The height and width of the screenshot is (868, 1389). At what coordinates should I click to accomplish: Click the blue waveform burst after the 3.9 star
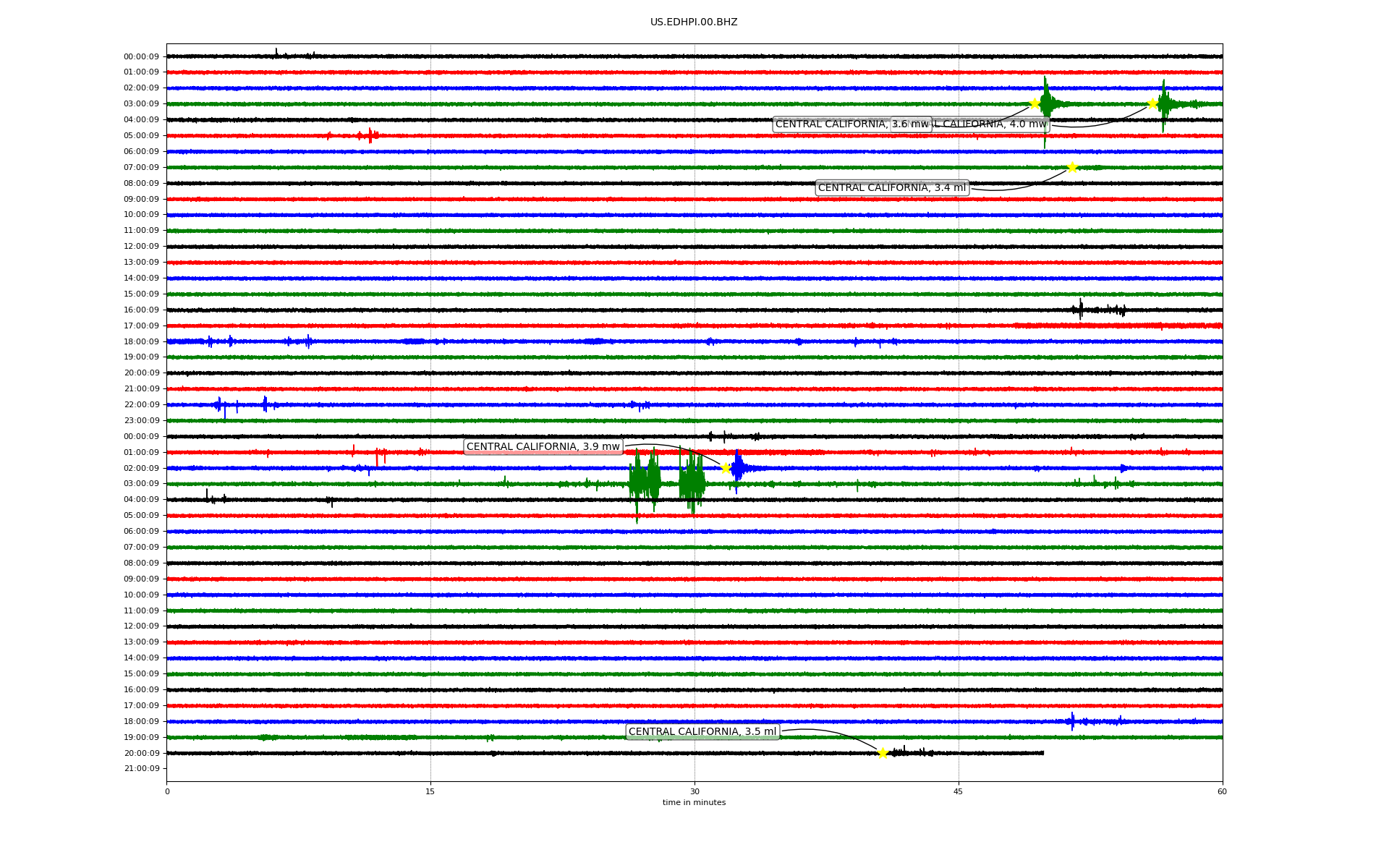pyautogui.click(x=737, y=469)
